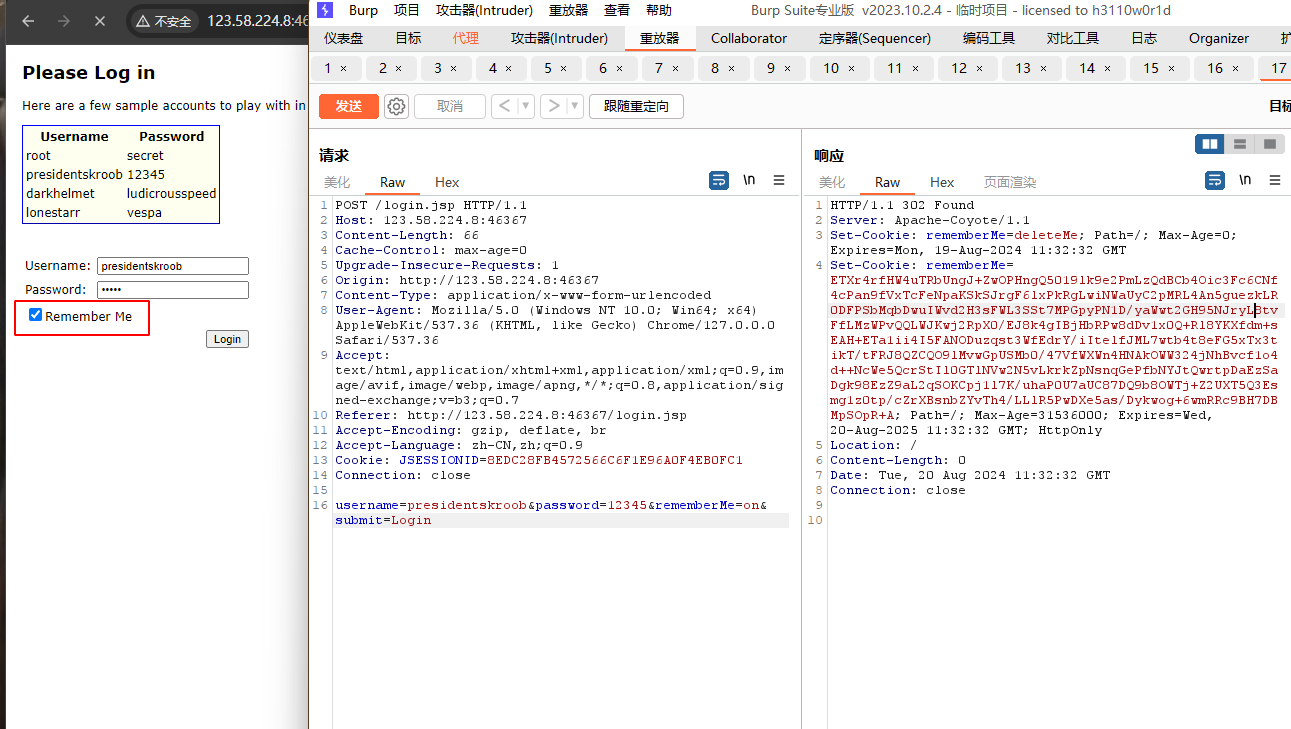The image size is (1291, 729).
Task: Switch to combined tabbed layout view
Action: 1270,144
